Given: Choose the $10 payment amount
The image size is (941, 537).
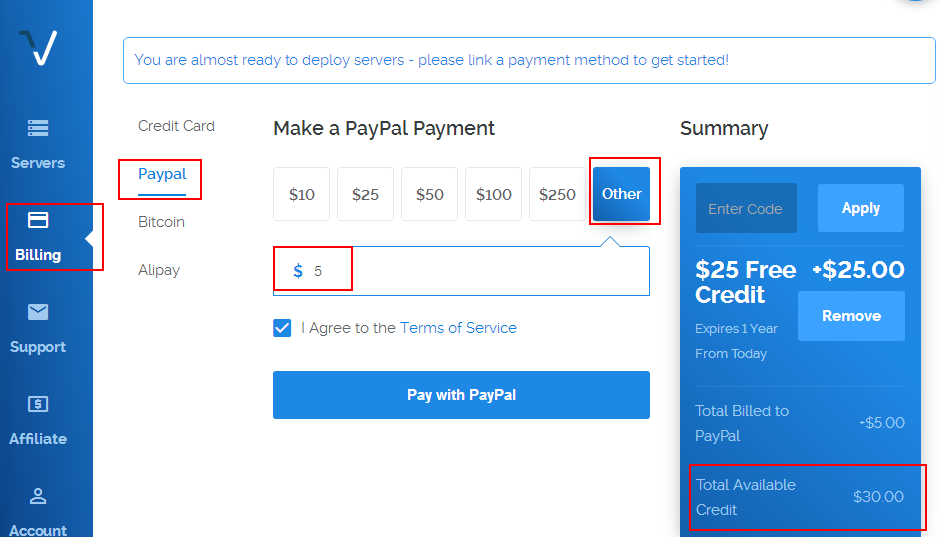Looking at the screenshot, I should coord(301,194).
